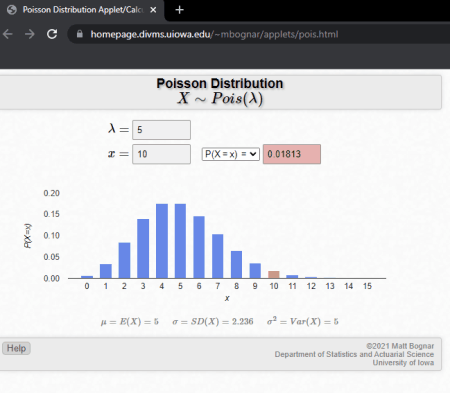
Task: Click the small bar at x = 11
Action: pos(292,276)
